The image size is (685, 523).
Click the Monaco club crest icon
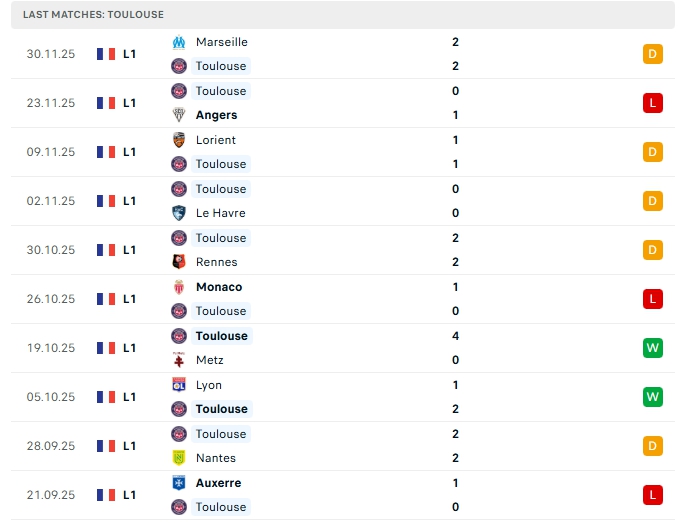pos(179,287)
